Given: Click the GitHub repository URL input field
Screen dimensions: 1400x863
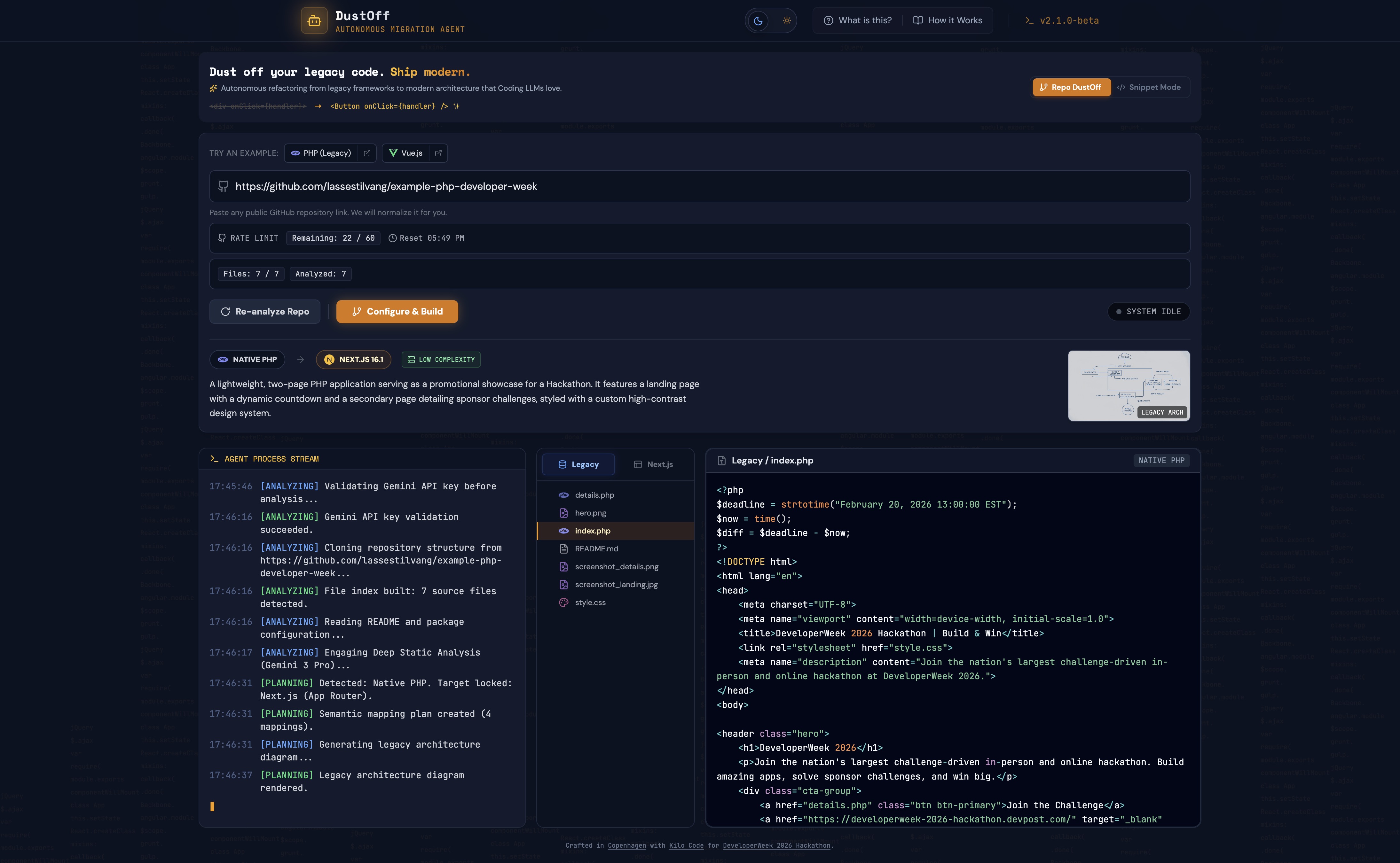Looking at the screenshot, I should pyautogui.click(x=708, y=187).
